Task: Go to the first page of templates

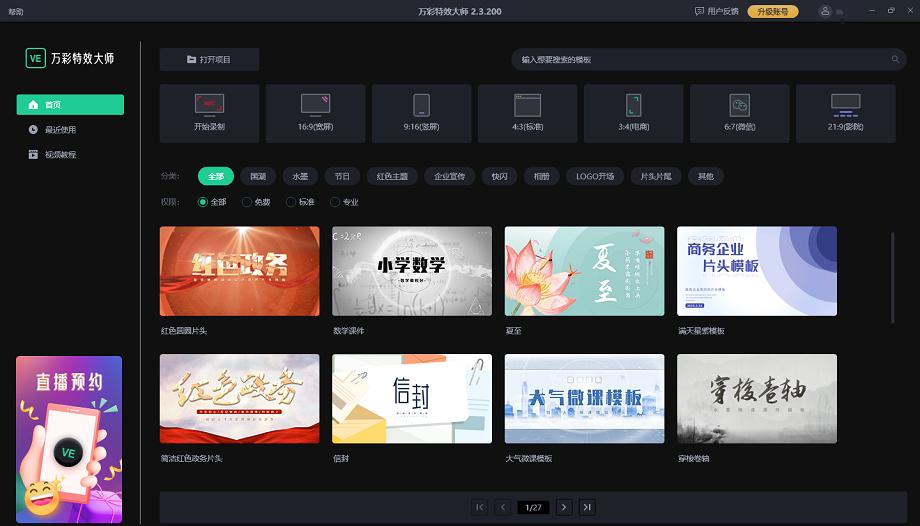Action: [479, 507]
